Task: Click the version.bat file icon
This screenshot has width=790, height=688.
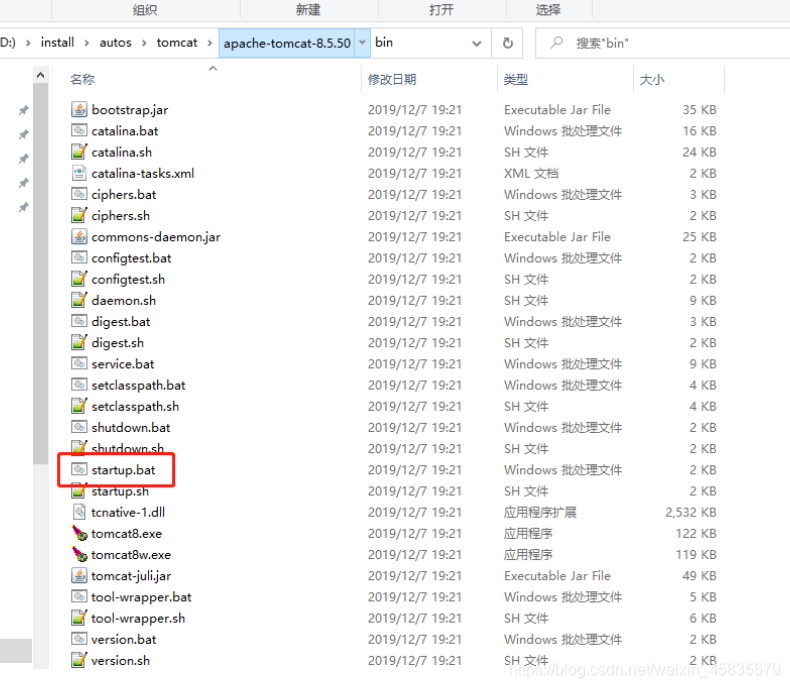Action: (x=79, y=639)
